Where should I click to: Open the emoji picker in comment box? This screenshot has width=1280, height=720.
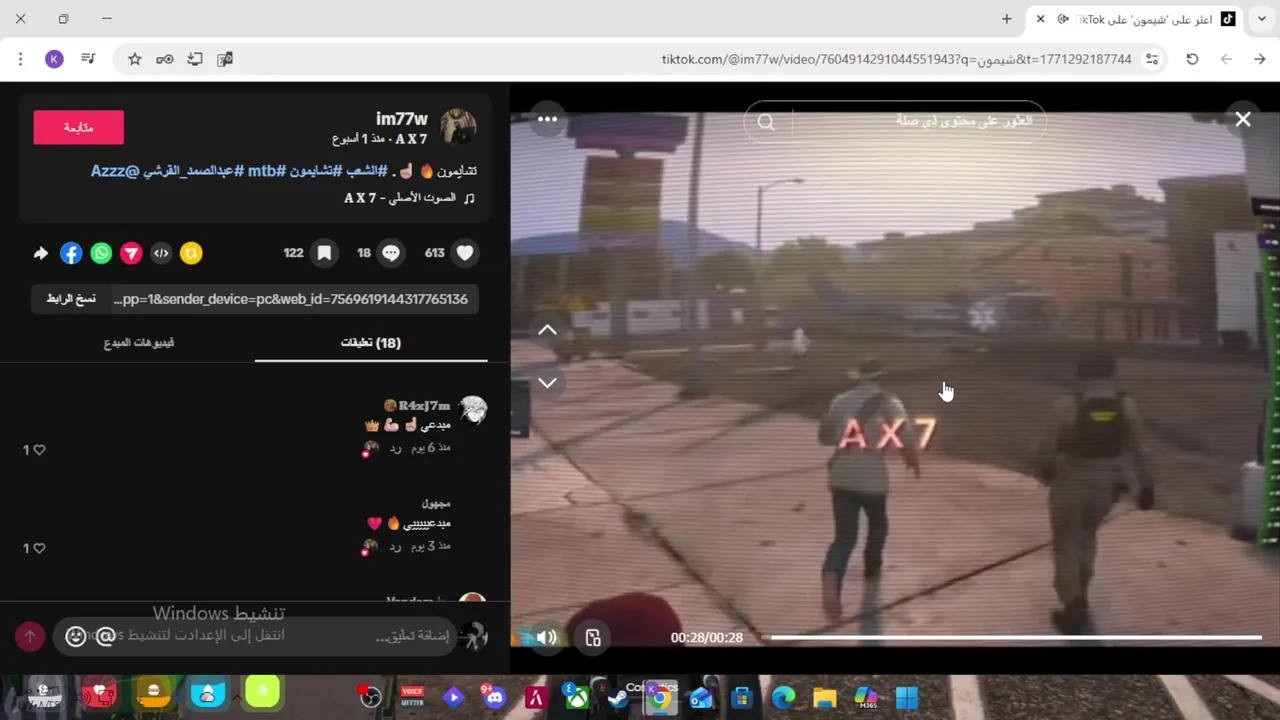click(x=76, y=636)
